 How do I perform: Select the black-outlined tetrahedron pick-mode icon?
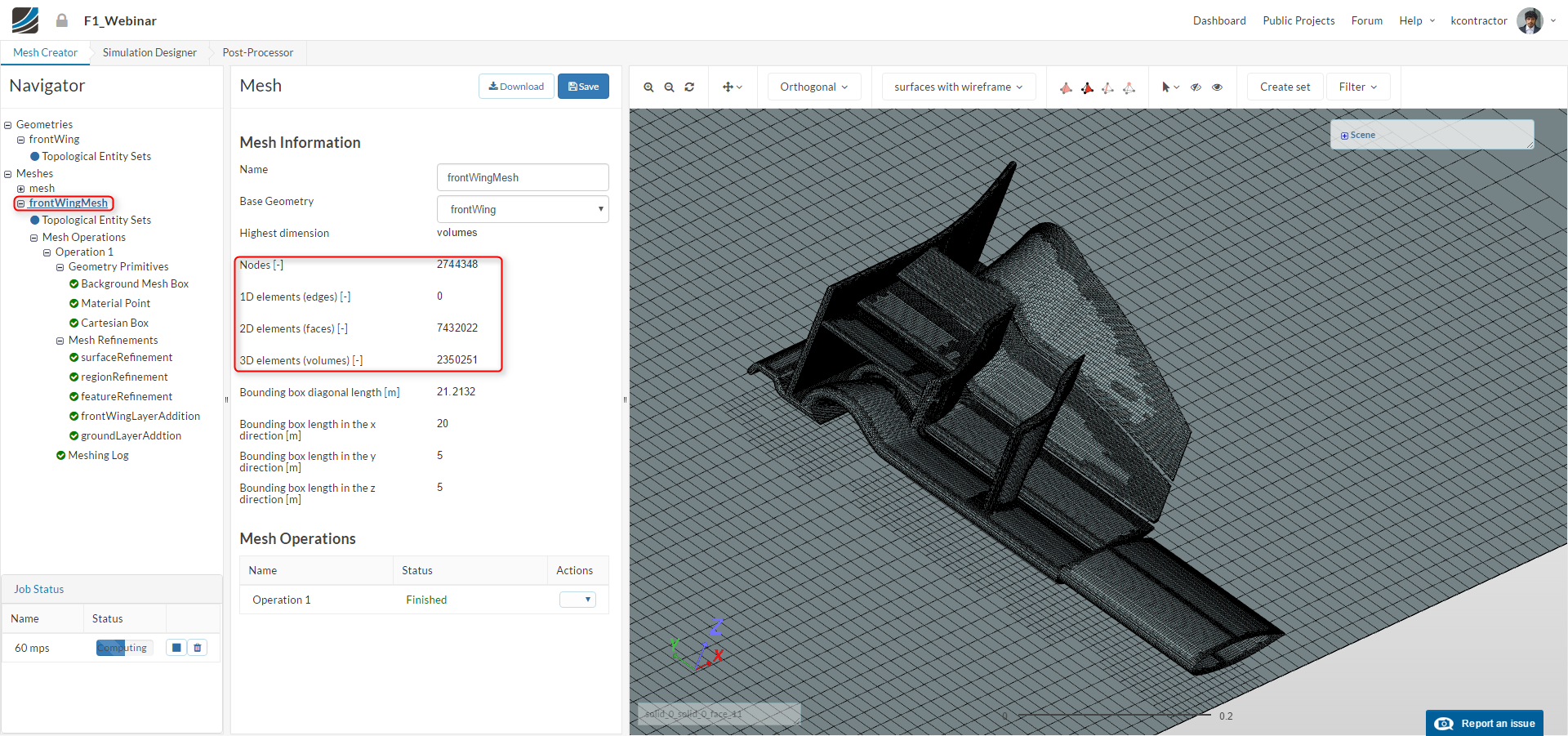click(x=1087, y=87)
